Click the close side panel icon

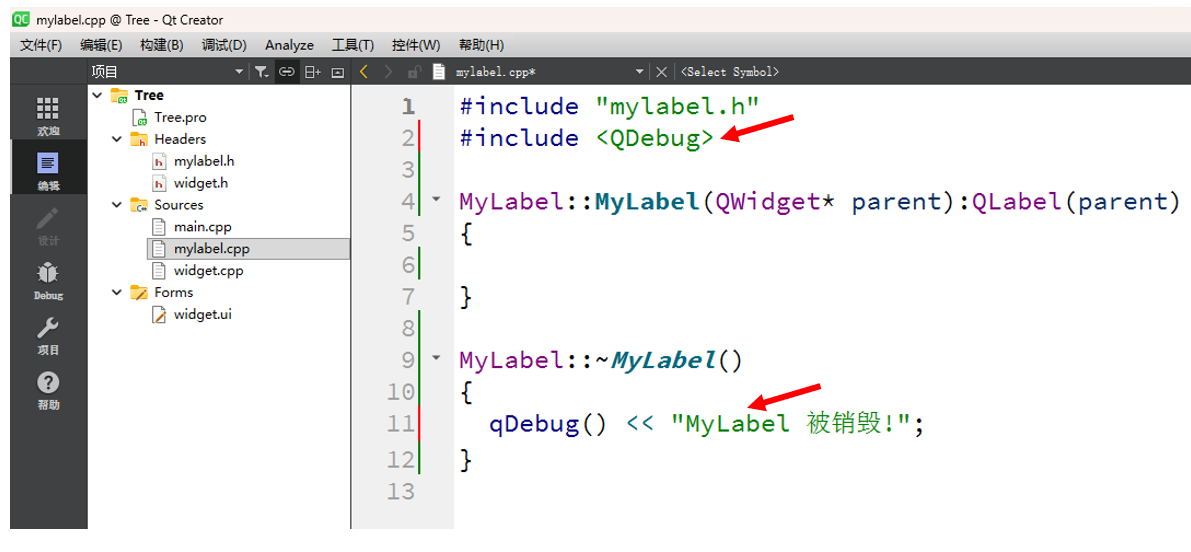point(338,72)
